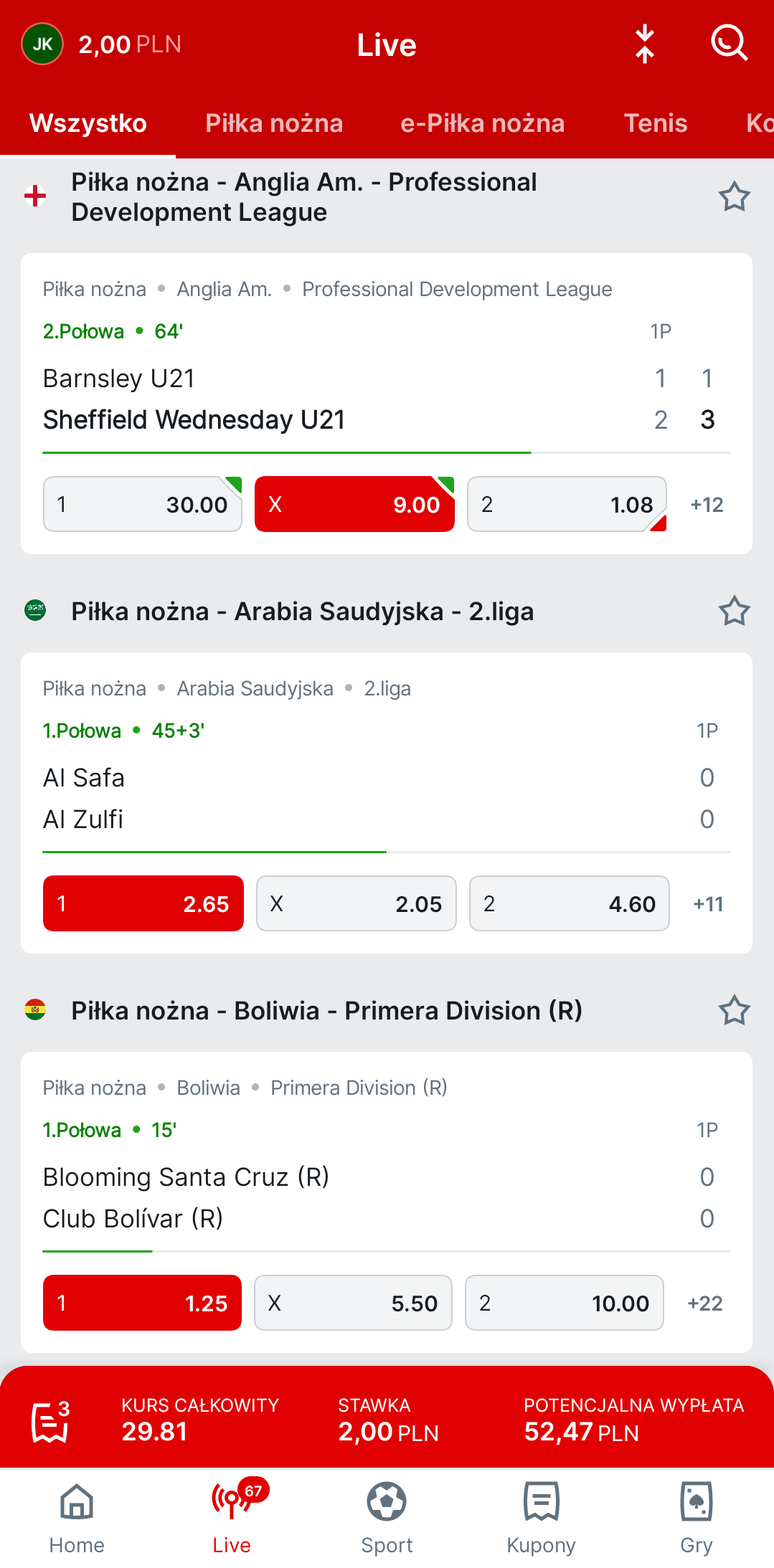Switch to the Piłka nożna tab
The width and height of the screenshot is (774, 1568).
click(274, 123)
